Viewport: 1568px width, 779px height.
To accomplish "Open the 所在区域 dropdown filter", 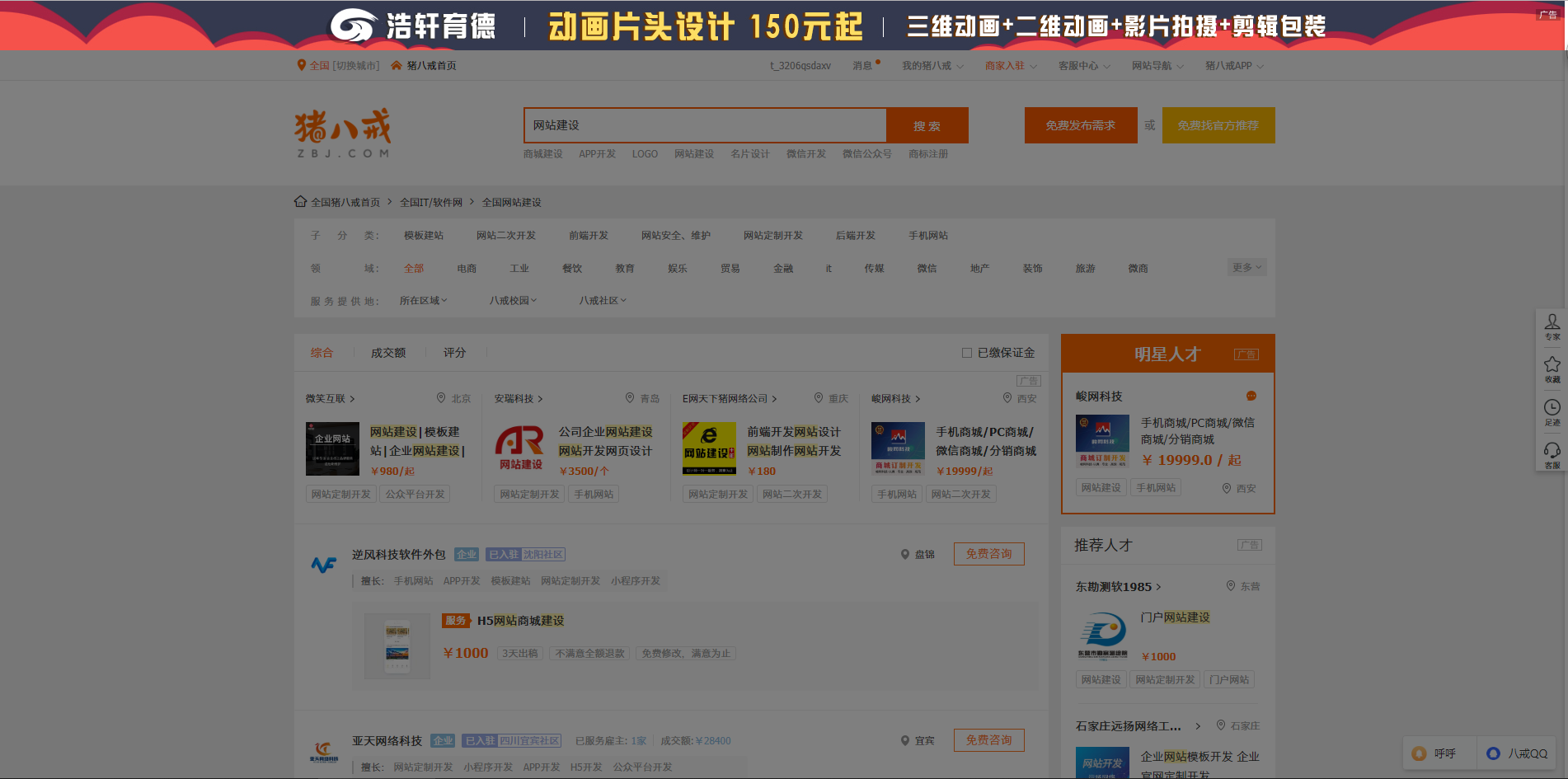I will point(424,301).
